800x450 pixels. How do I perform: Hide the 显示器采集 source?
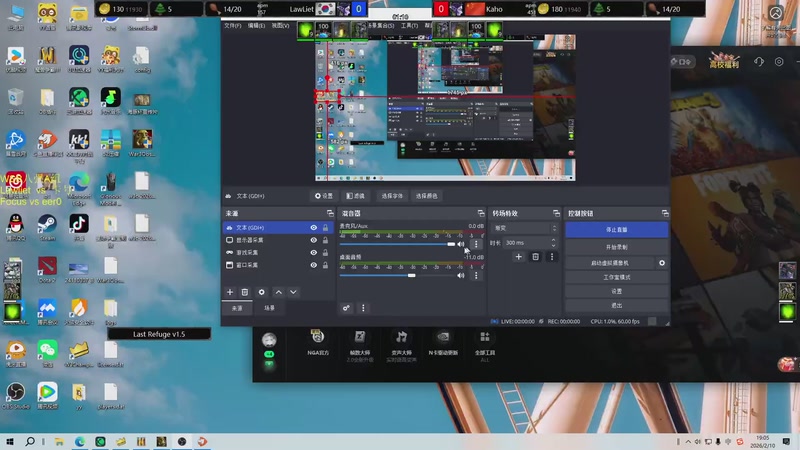click(x=313, y=240)
